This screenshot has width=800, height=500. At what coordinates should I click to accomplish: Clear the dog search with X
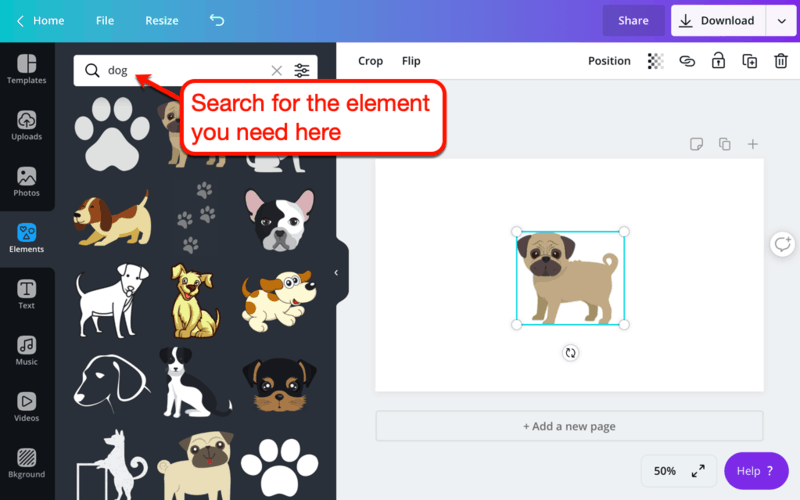coord(277,70)
